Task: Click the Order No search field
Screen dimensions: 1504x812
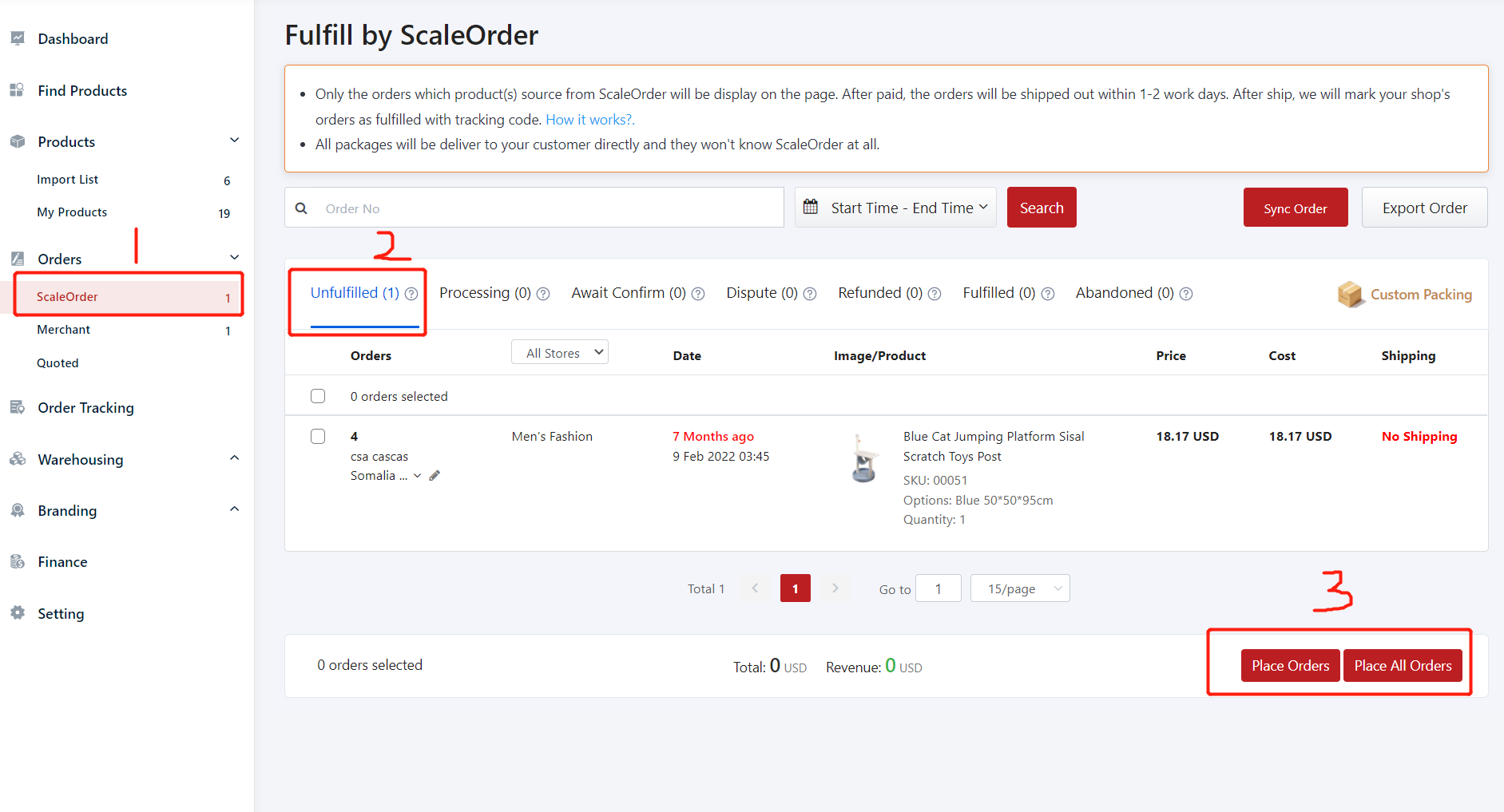Action: [534, 208]
